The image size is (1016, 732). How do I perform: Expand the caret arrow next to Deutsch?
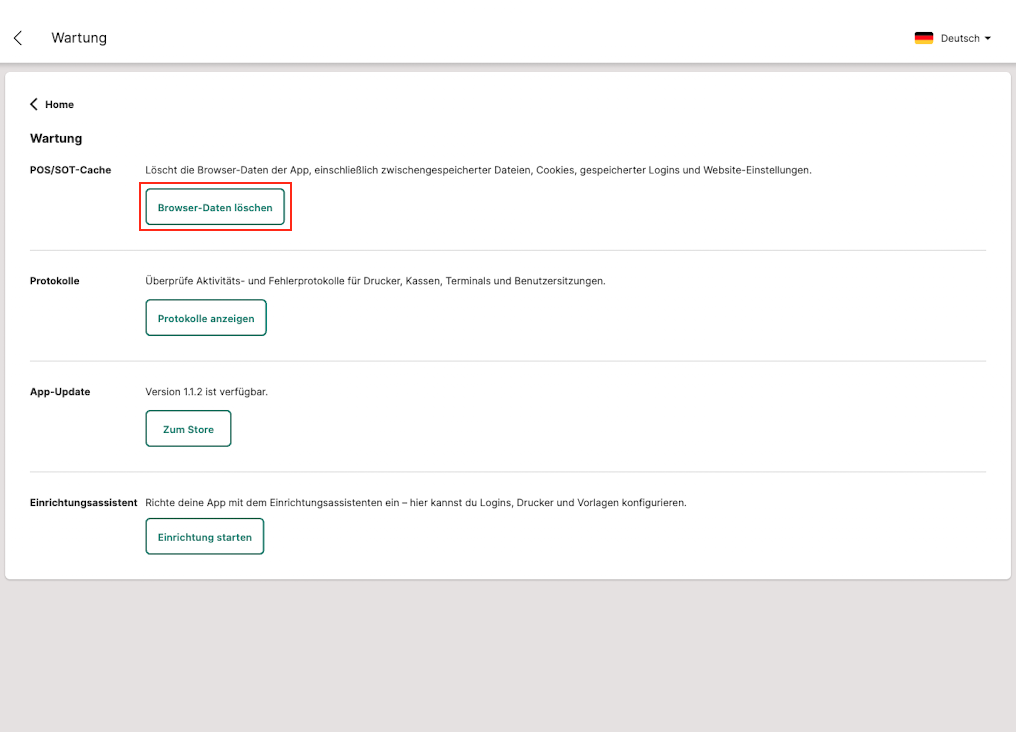(x=988, y=38)
